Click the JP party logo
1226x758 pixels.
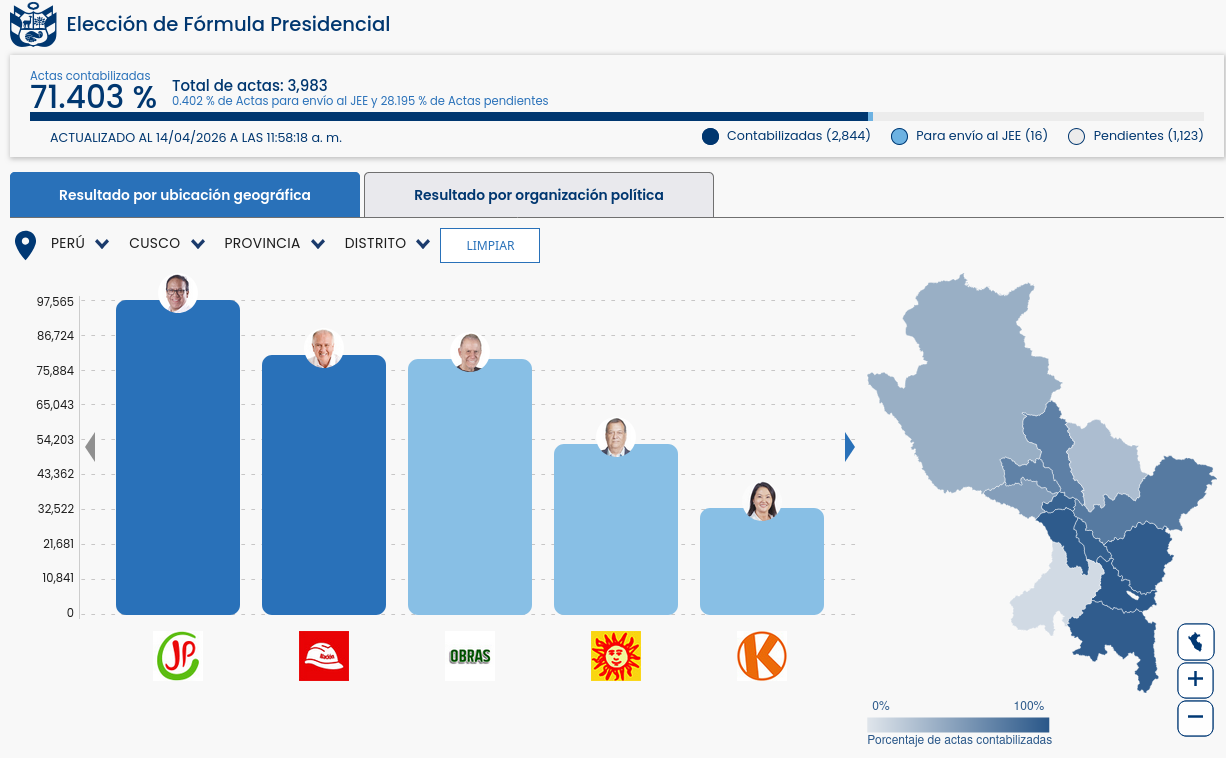point(178,656)
